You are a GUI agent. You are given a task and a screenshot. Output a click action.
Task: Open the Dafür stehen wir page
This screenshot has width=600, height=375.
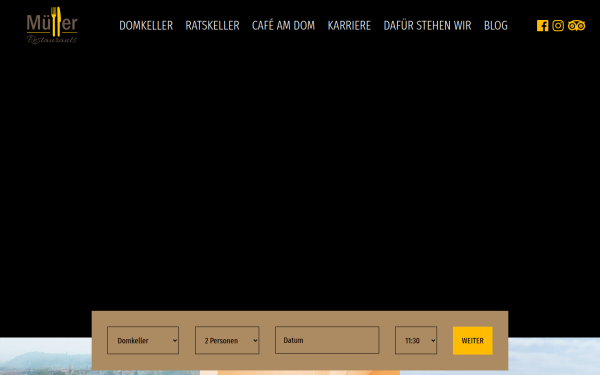(427, 26)
